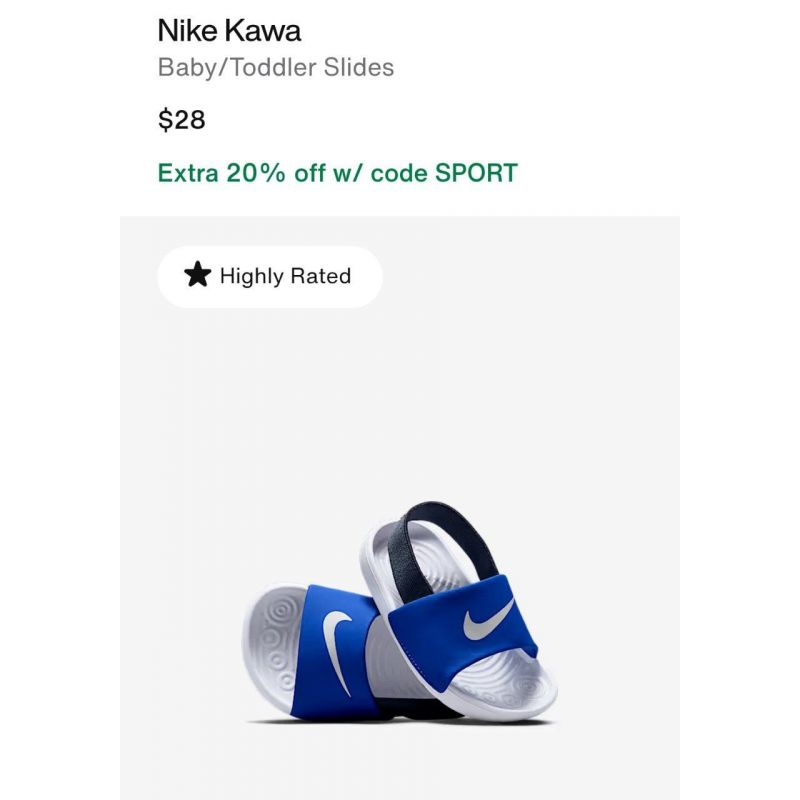
Task: Select the $28 price
Action: pyautogui.click(x=181, y=120)
